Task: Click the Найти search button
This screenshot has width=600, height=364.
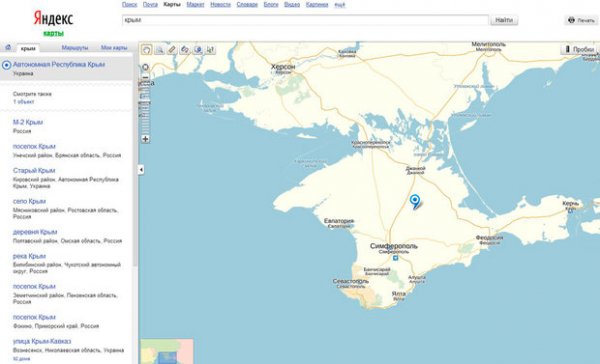Action: tap(504, 20)
